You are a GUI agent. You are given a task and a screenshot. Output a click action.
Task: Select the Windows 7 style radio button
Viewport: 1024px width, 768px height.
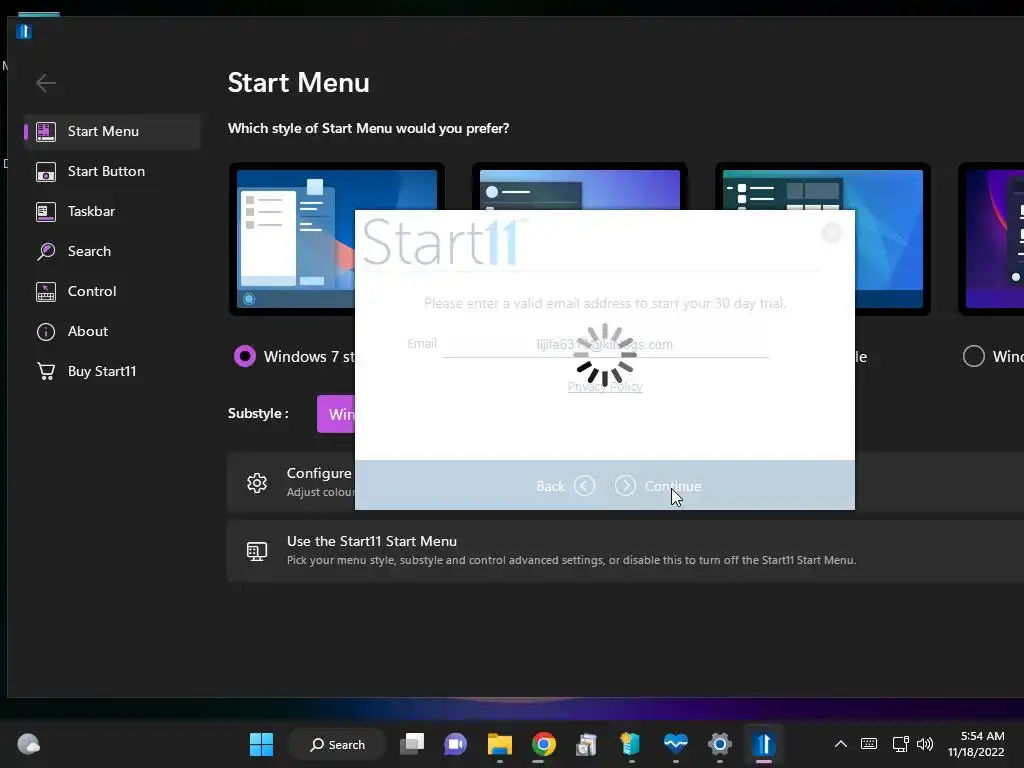point(245,356)
